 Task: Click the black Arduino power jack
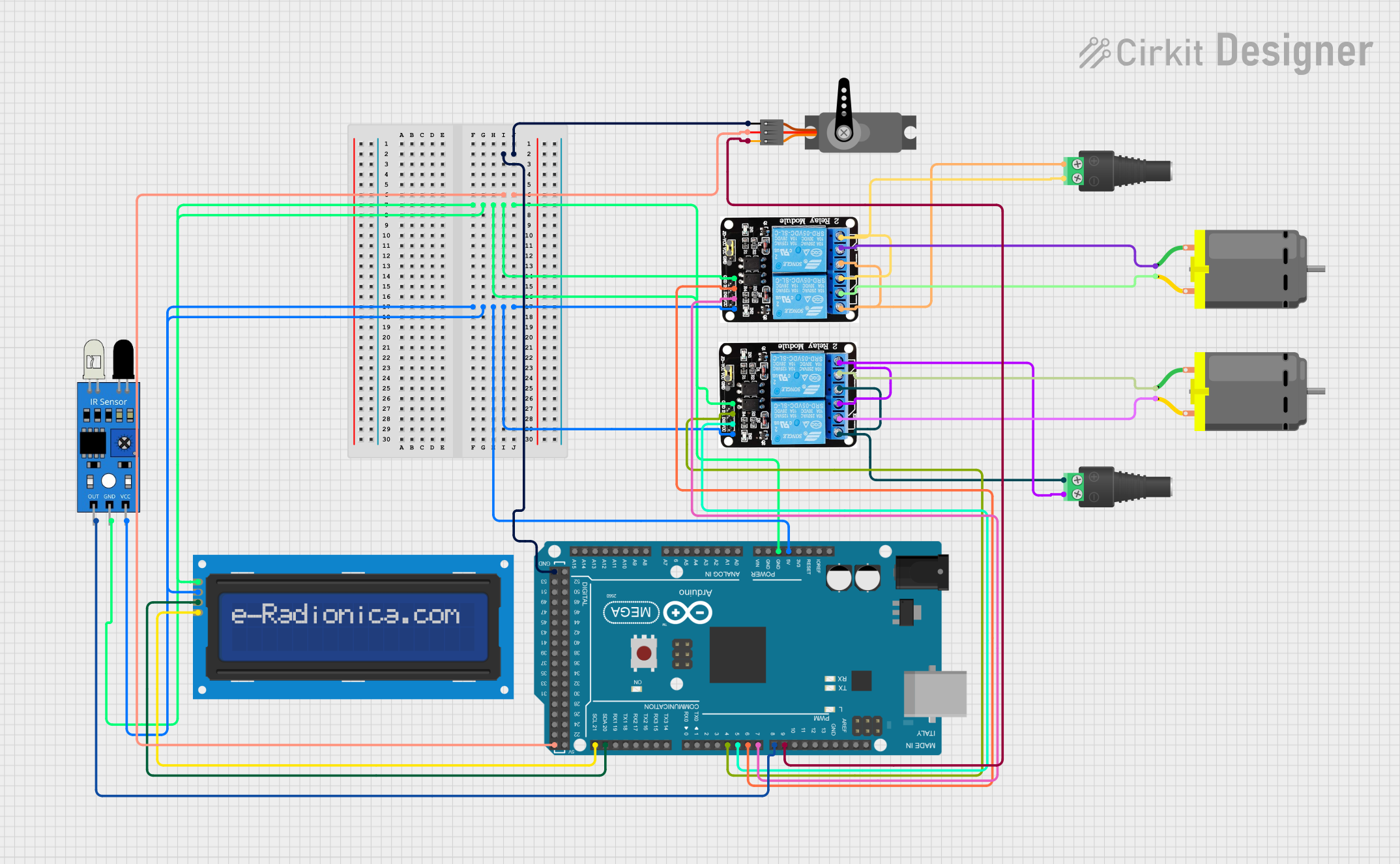(922, 572)
